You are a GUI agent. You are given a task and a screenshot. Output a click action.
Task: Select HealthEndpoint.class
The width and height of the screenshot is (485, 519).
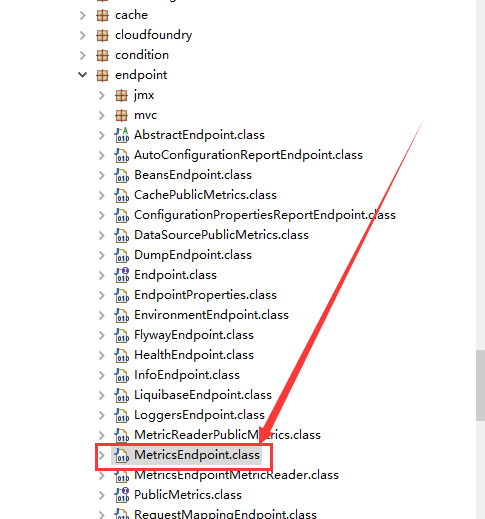click(x=194, y=355)
